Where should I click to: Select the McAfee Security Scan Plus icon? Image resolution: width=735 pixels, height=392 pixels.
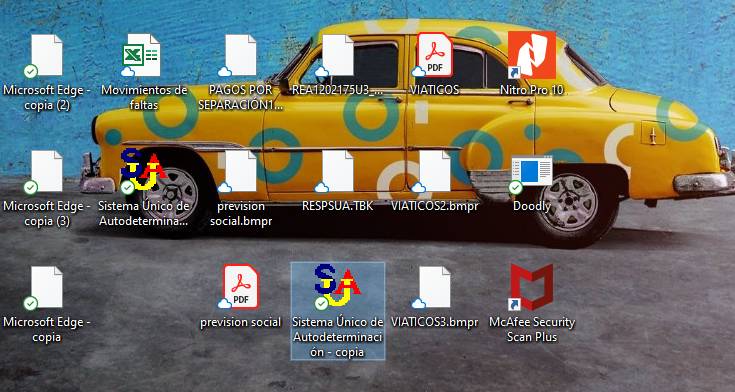[532, 287]
